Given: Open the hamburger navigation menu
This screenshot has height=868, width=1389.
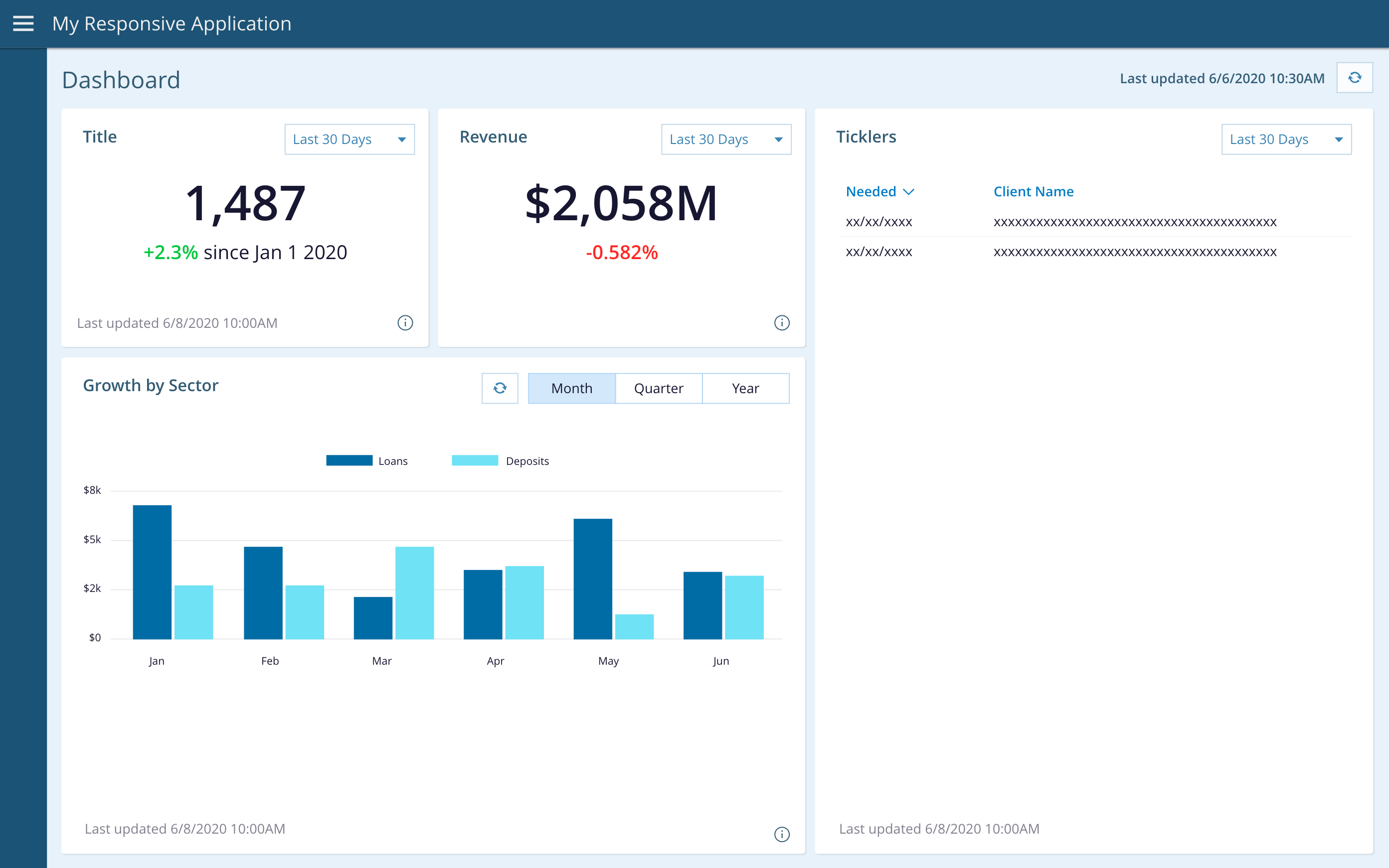Looking at the screenshot, I should 23,23.
